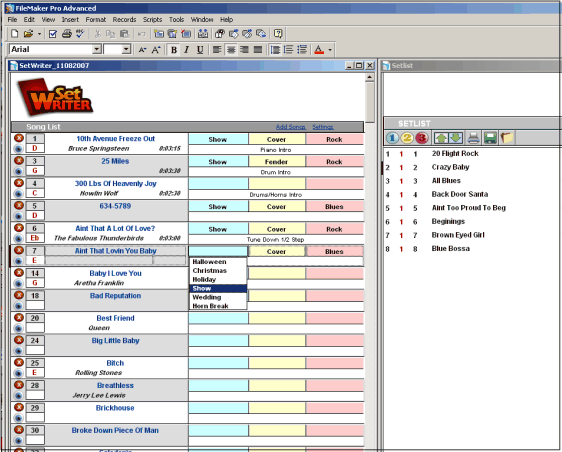
Task: Click the Add Songs link
Action: (x=291, y=127)
